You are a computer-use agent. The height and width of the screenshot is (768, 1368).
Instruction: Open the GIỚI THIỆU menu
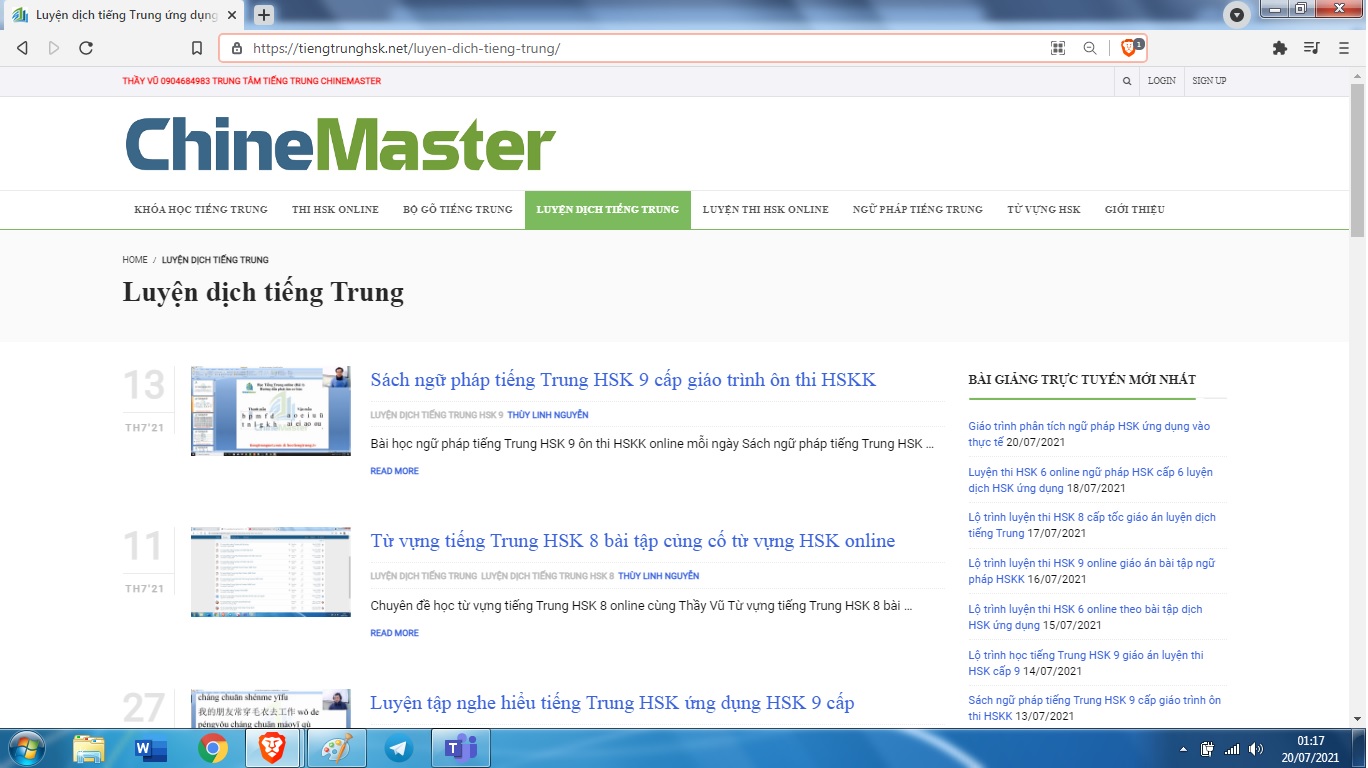point(1135,210)
